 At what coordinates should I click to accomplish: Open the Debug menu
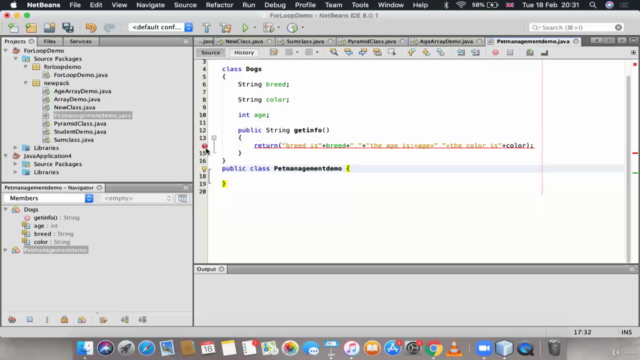pyautogui.click(x=275, y=5)
